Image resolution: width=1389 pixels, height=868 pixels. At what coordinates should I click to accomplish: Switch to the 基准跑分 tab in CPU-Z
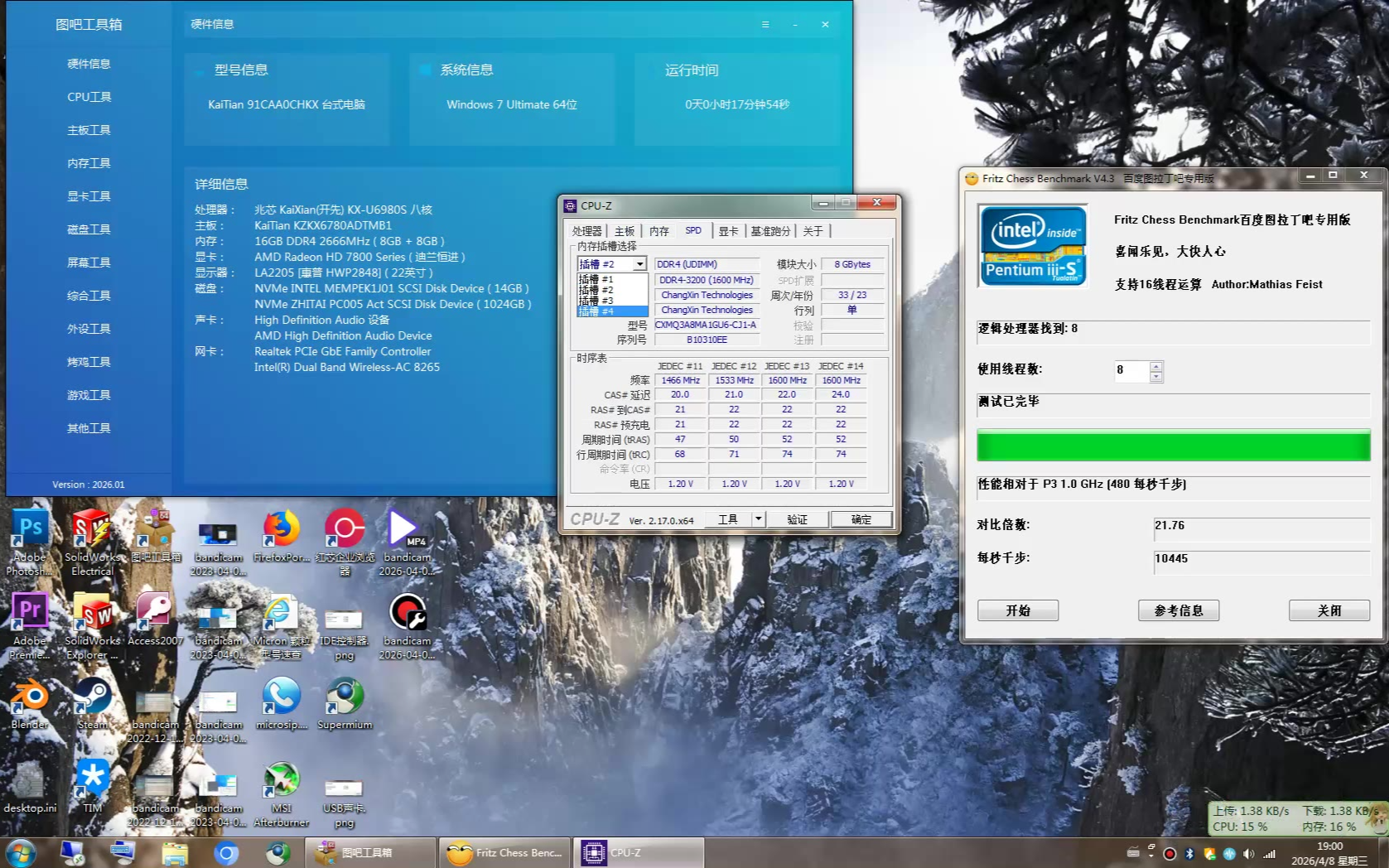(x=769, y=231)
